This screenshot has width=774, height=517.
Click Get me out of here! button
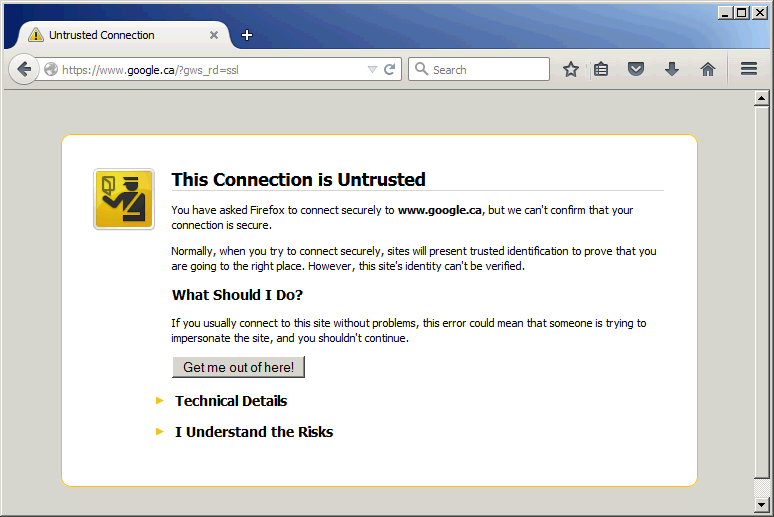[238, 367]
